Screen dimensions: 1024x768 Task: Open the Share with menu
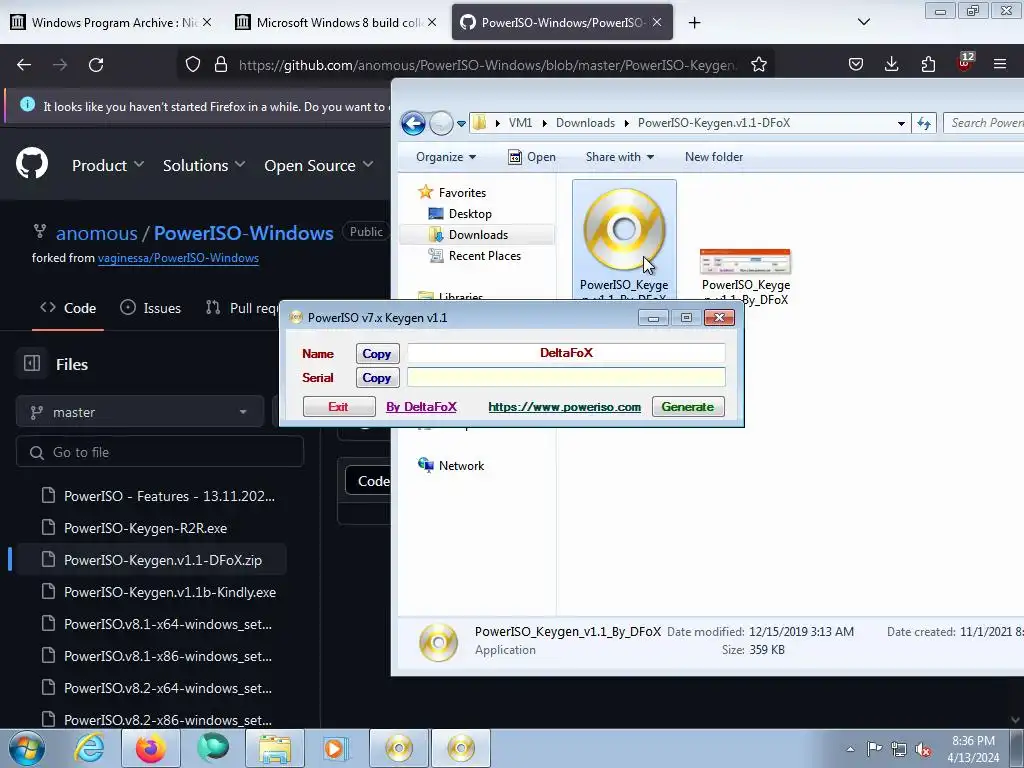pos(620,157)
